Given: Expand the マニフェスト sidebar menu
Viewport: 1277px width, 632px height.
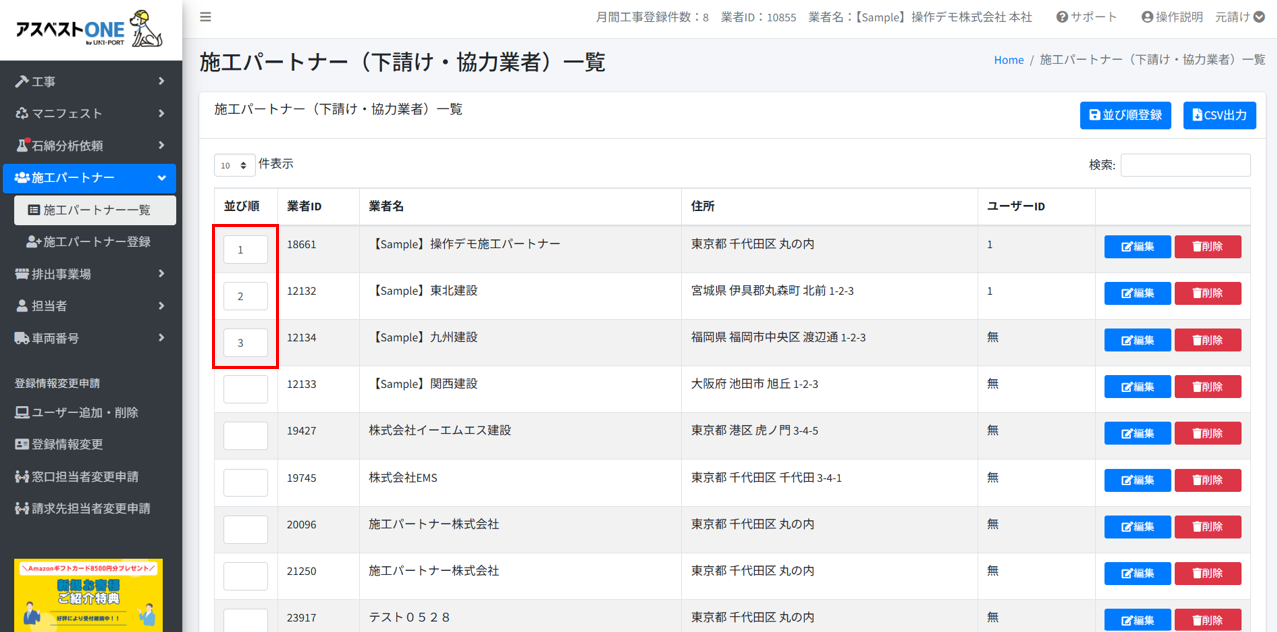Looking at the screenshot, I should (90, 113).
